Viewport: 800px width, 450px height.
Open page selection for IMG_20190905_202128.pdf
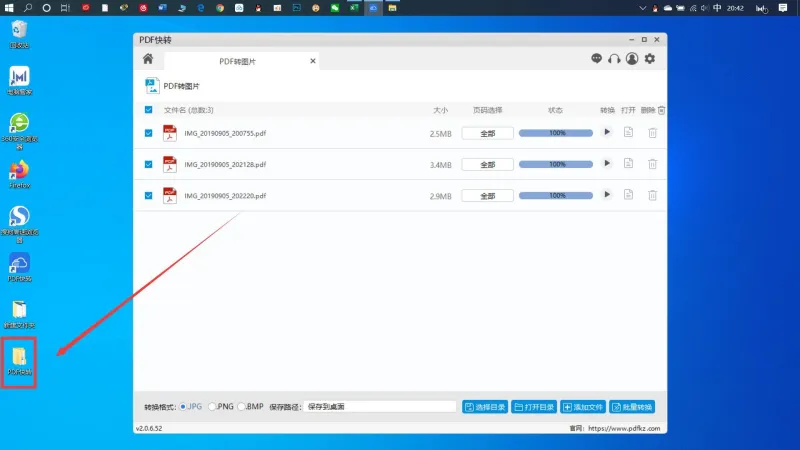487,164
